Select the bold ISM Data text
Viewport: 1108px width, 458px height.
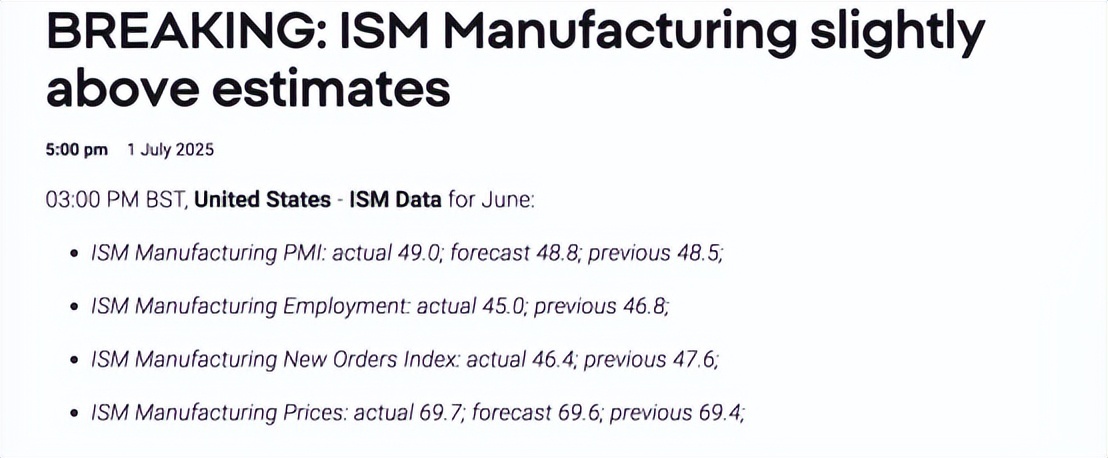tap(396, 200)
